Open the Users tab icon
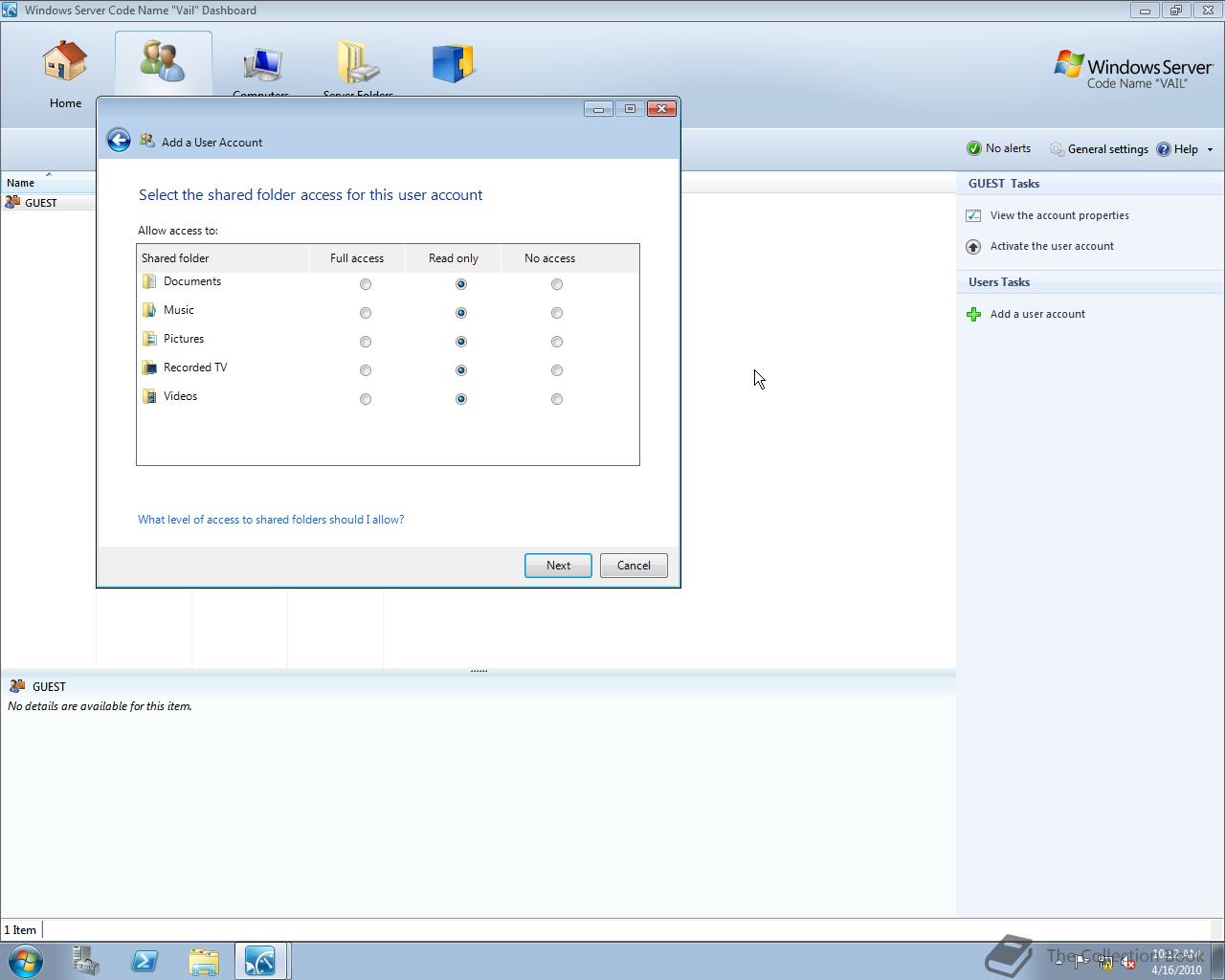1225x980 pixels. coord(163,60)
